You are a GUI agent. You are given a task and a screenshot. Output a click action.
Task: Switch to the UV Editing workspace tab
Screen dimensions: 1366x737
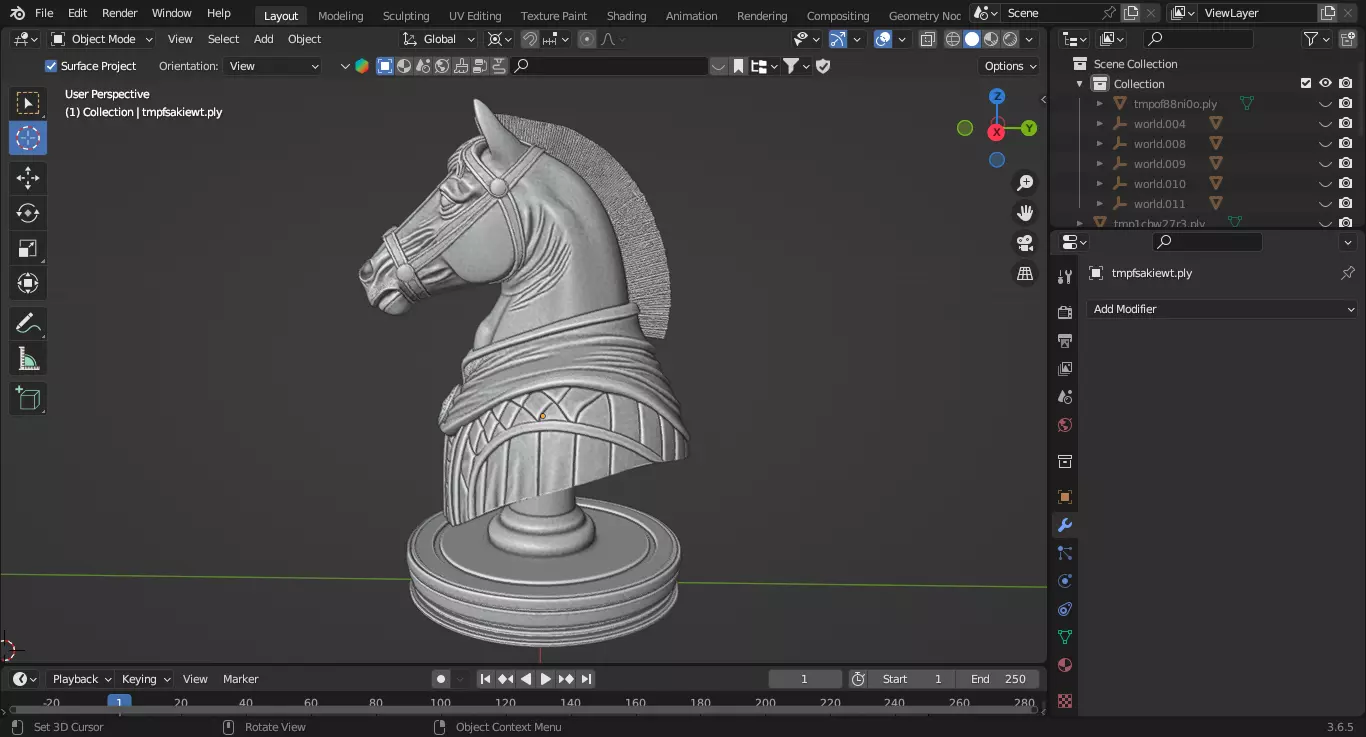pos(475,16)
